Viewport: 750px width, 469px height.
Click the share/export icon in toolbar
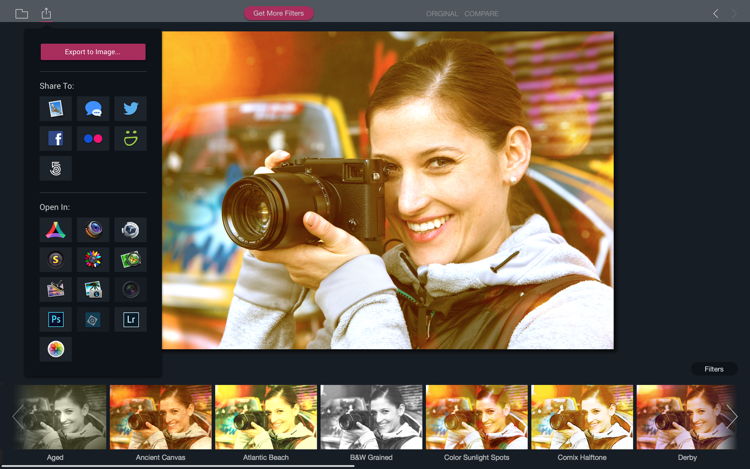[x=46, y=14]
